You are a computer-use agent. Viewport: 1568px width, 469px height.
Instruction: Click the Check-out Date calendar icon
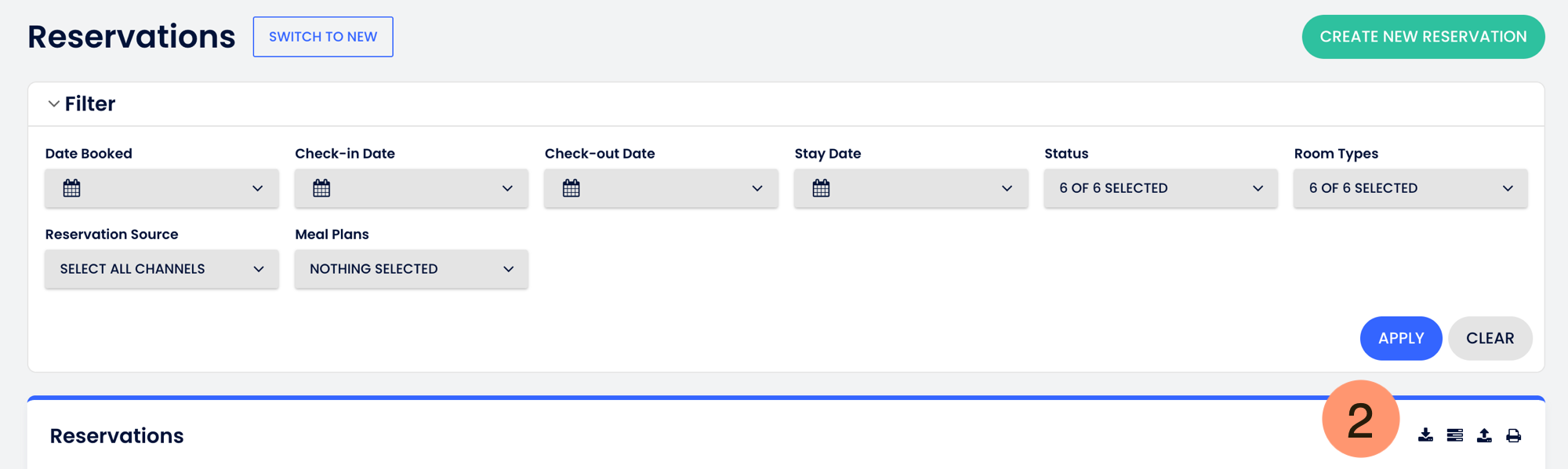pos(572,188)
